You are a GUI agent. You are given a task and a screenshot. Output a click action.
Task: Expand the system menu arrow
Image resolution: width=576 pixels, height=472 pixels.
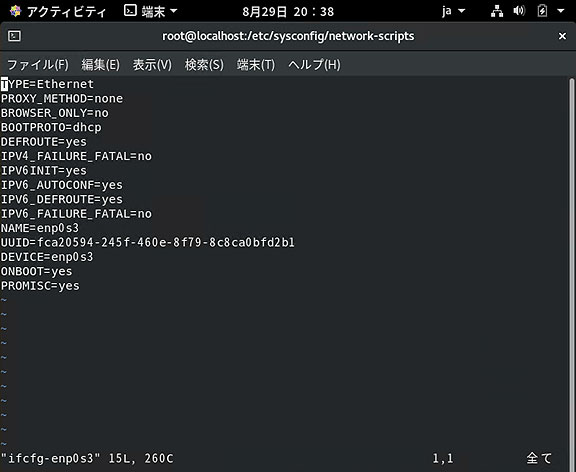pyautogui.click(x=561, y=11)
